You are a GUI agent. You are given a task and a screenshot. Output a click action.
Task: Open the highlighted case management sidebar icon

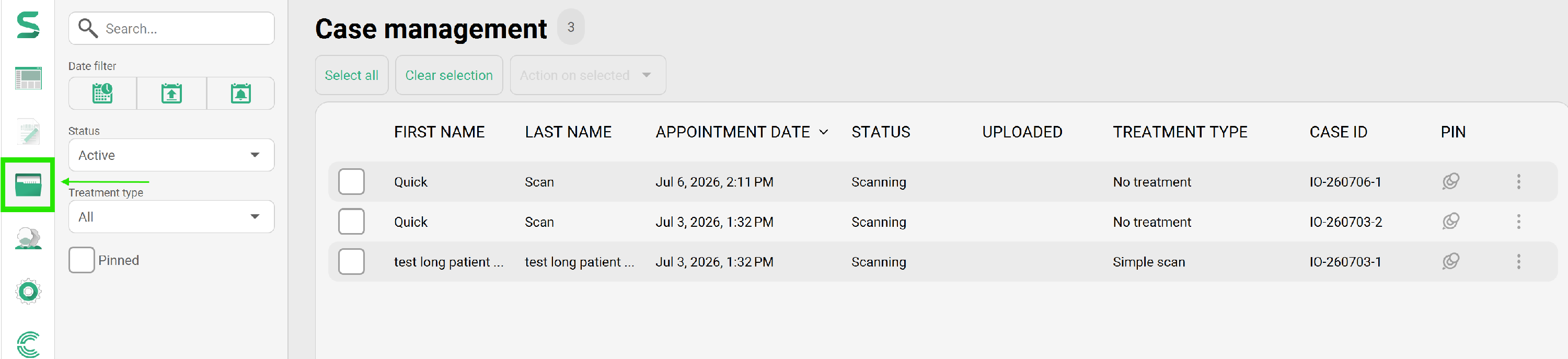pos(28,184)
